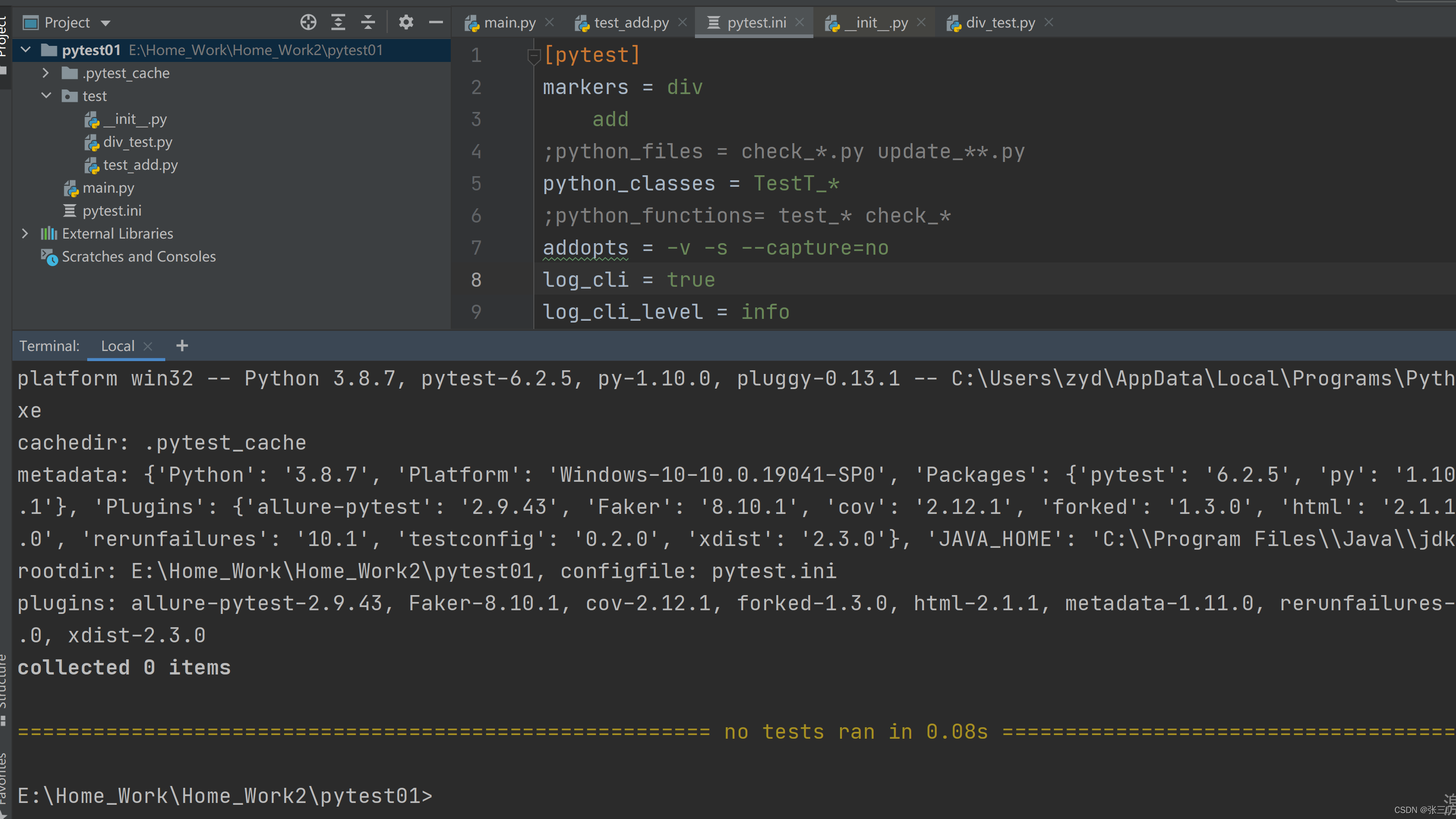The height and width of the screenshot is (819, 1456).
Task: Click the External Libraries icon
Action: pos(49,234)
